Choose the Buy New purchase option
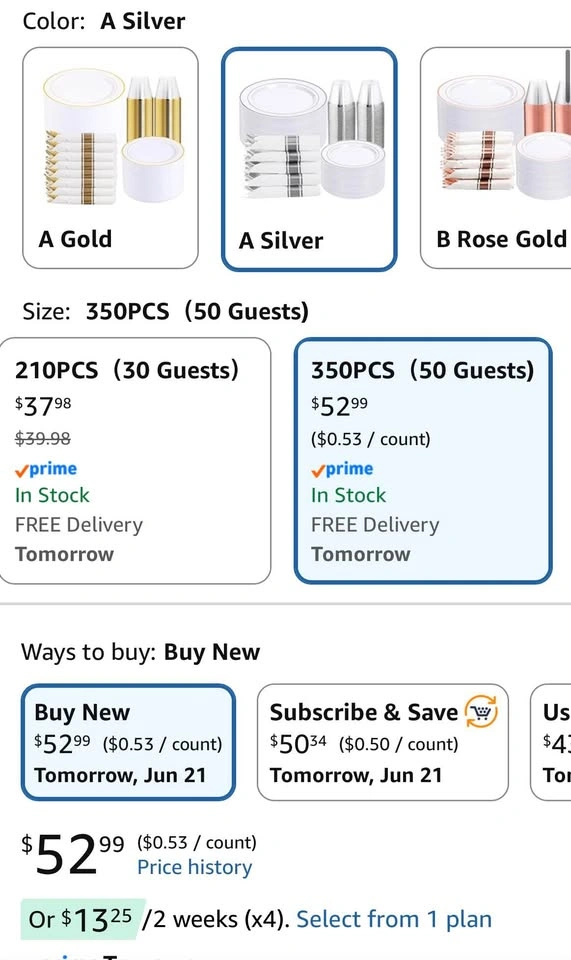Viewport: 571px width, 960px height. tap(129, 742)
